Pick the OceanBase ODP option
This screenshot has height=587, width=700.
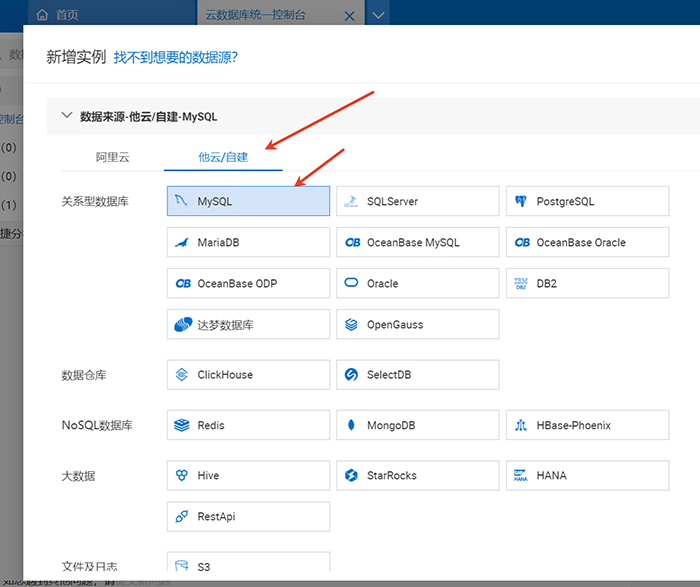pos(248,283)
